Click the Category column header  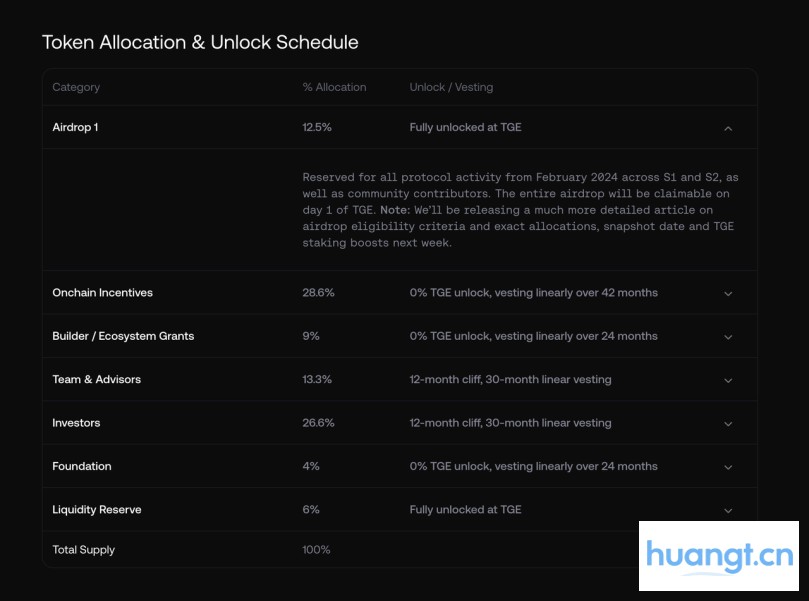click(76, 87)
